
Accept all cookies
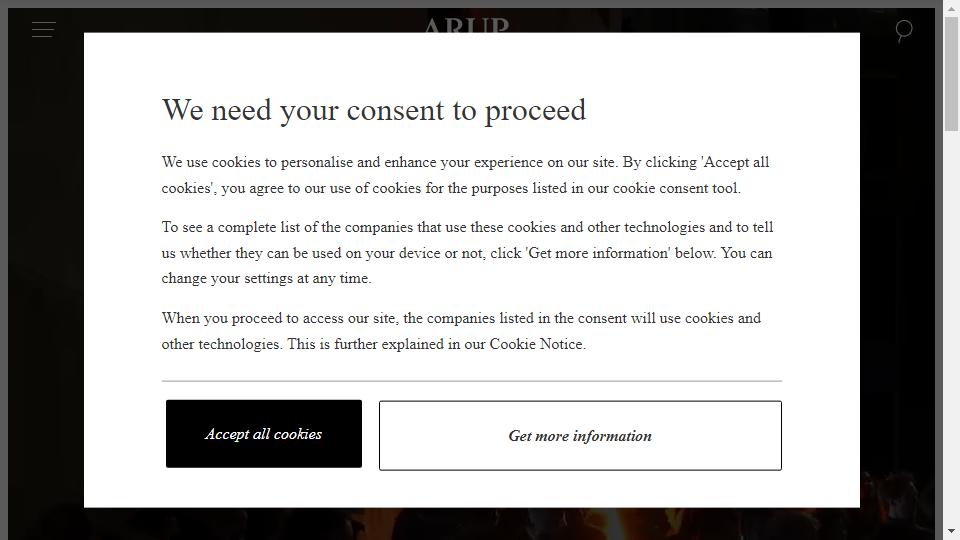[x=264, y=434]
